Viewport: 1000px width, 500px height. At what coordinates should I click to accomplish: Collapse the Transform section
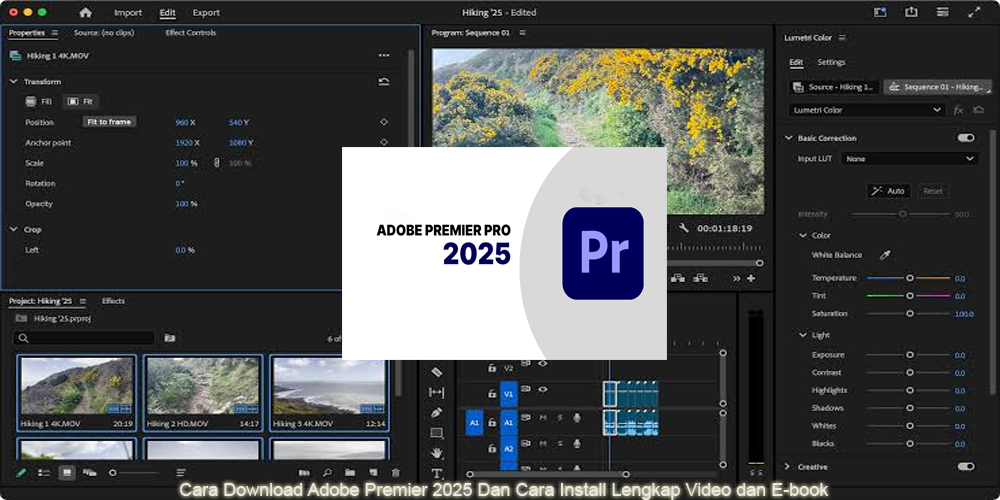(x=13, y=82)
